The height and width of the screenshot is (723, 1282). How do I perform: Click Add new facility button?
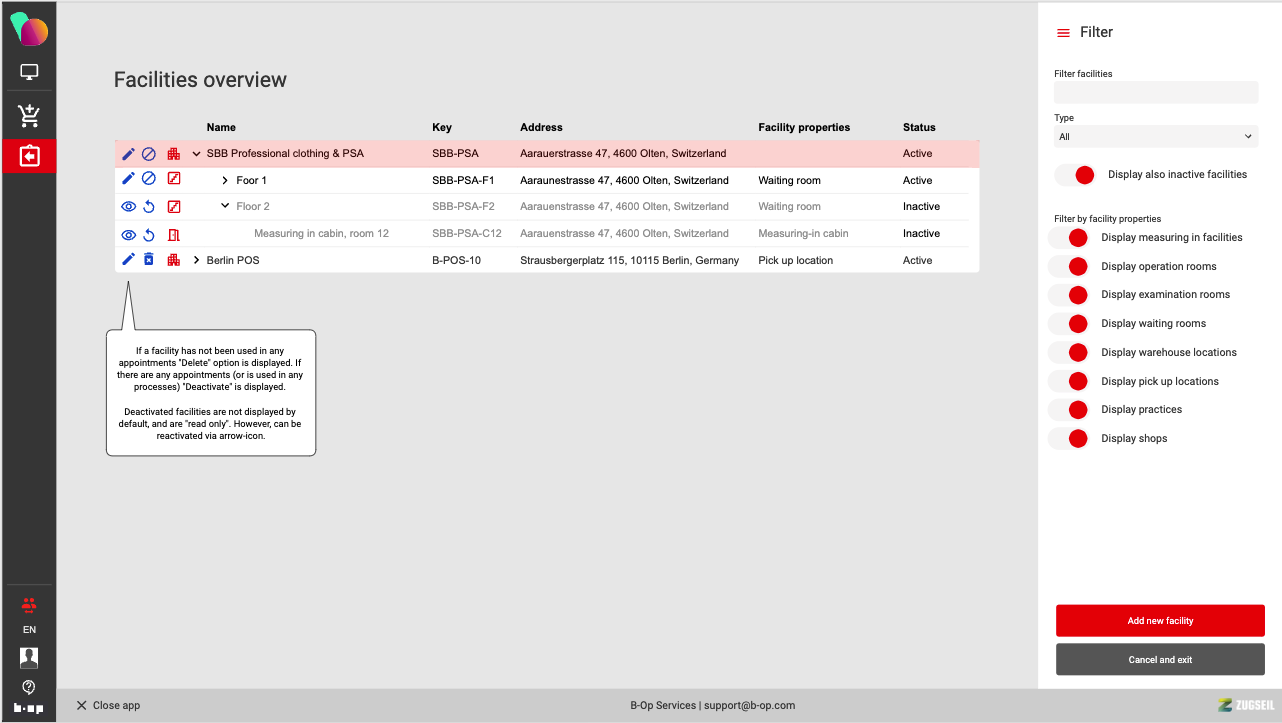pos(1160,621)
